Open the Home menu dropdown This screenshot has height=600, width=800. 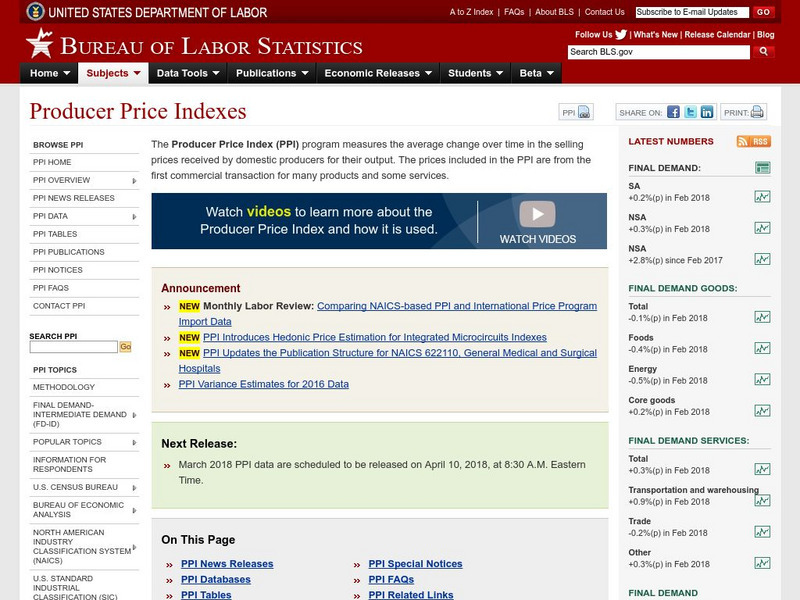coord(49,73)
